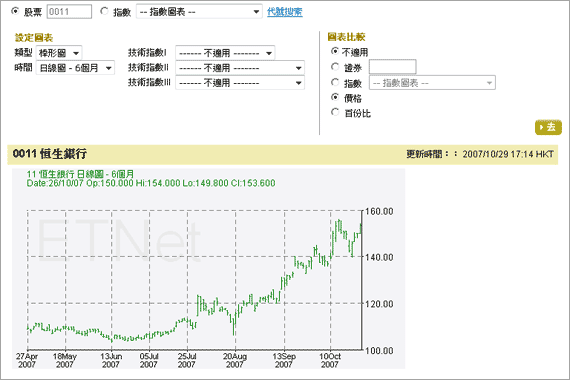Open the 技術指數II dropdown
This screenshot has height=380, width=570.
(240, 68)
